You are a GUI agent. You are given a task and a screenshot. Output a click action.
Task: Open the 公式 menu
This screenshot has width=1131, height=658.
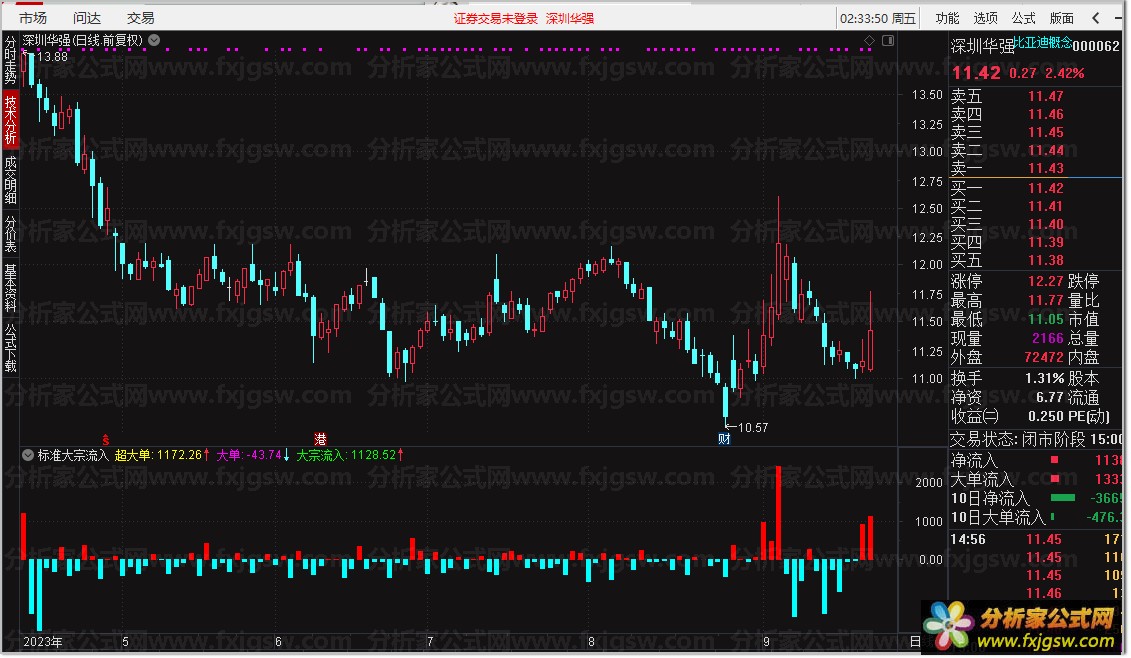(1024, 18)
